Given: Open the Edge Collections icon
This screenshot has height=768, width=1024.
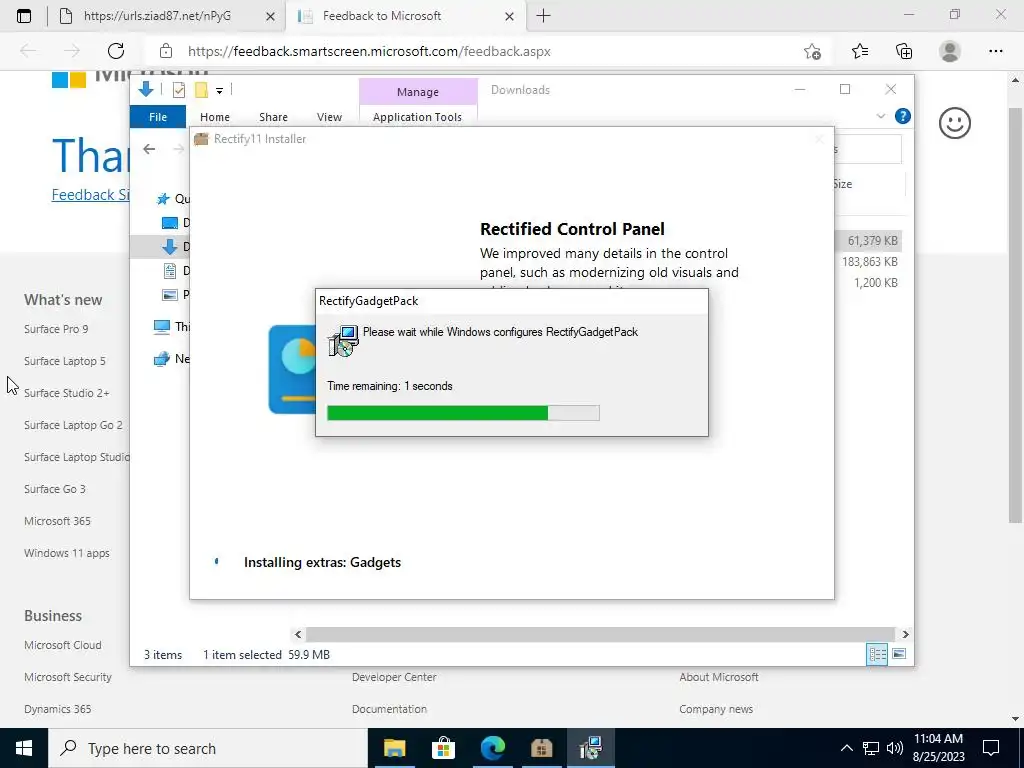Looking at the screenshot, I should tap(904, 51).
